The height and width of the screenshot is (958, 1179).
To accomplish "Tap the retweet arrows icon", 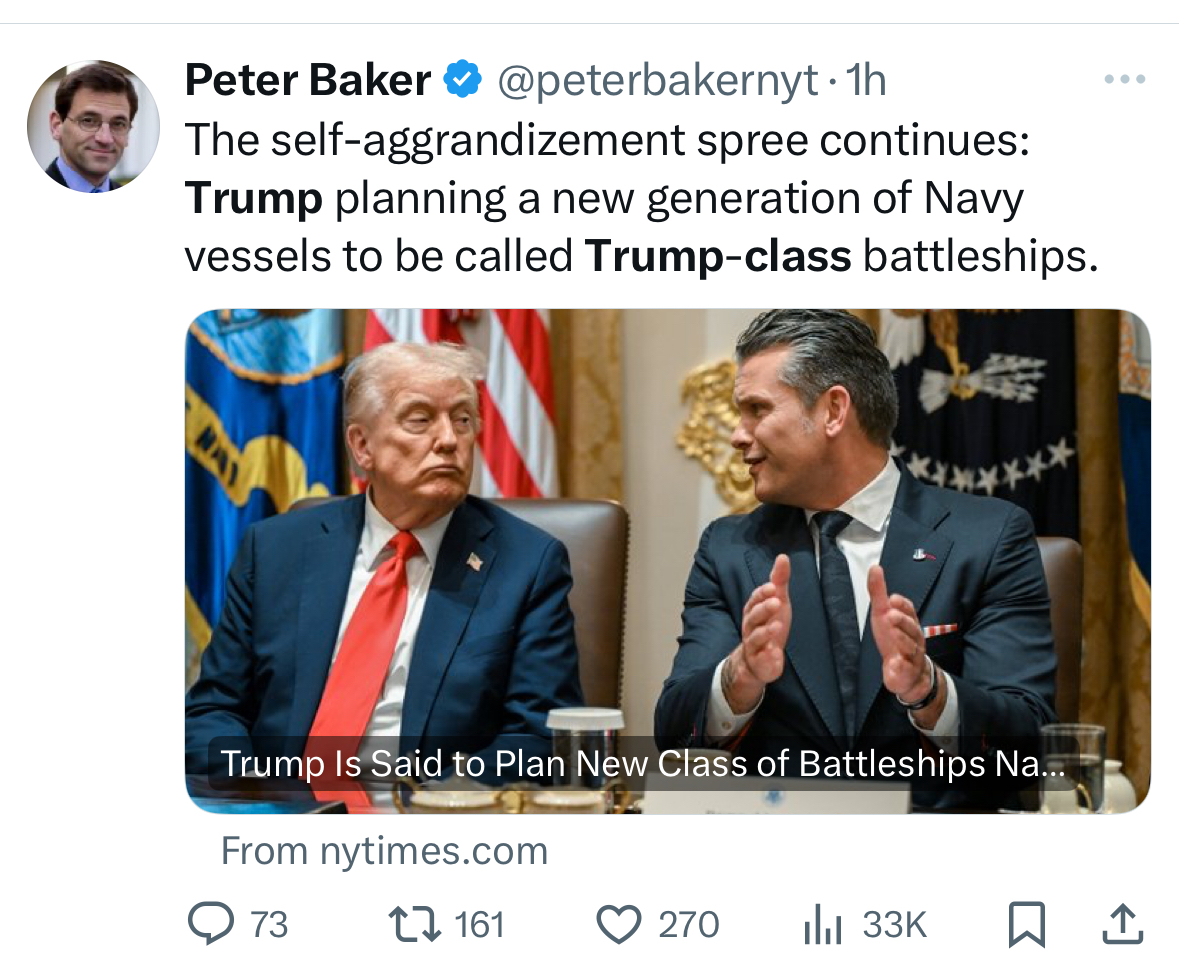I will pyautogui.click(x=414, y=924).
